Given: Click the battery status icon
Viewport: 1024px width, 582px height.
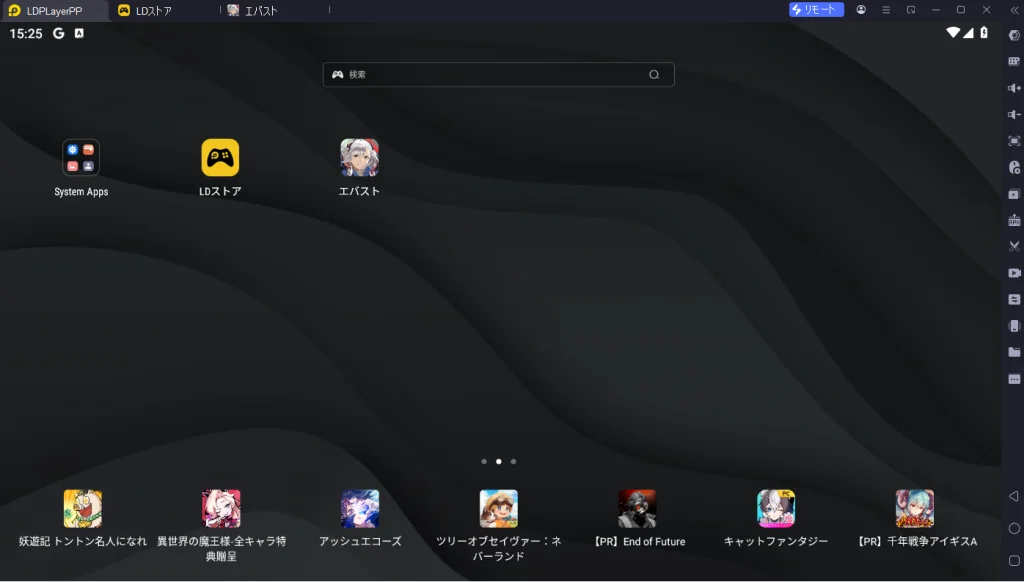Looking at the screenshot, I should tap(984, 33).
